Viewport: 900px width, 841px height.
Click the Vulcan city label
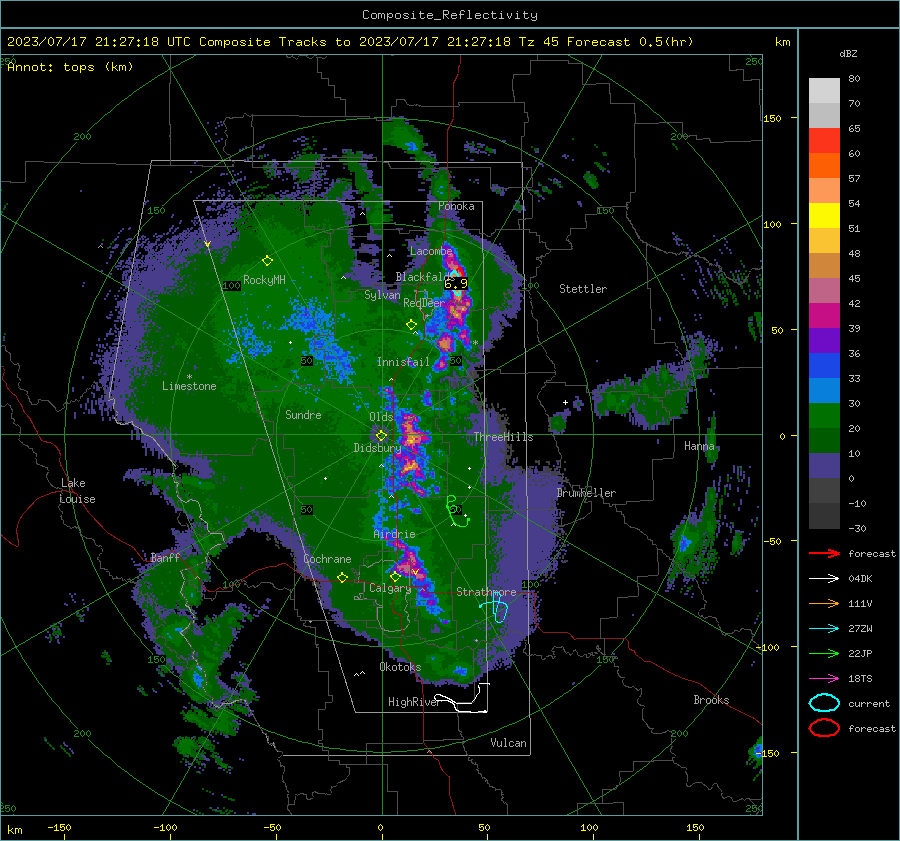tap(508, 743)
